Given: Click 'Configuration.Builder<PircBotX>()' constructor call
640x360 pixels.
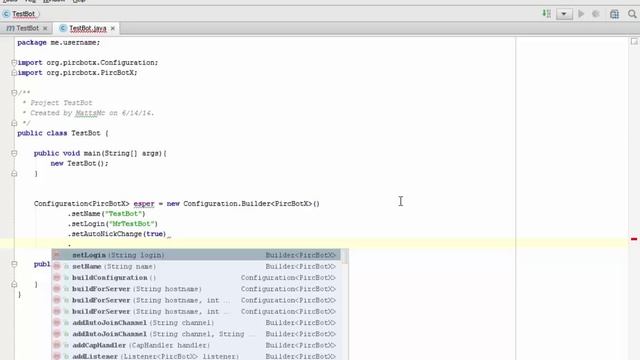Looking at the screenshot, I should tap(251, 203).
